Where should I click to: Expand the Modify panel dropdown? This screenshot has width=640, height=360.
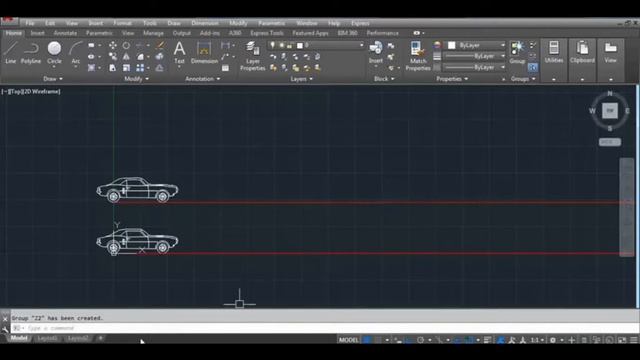137,79
